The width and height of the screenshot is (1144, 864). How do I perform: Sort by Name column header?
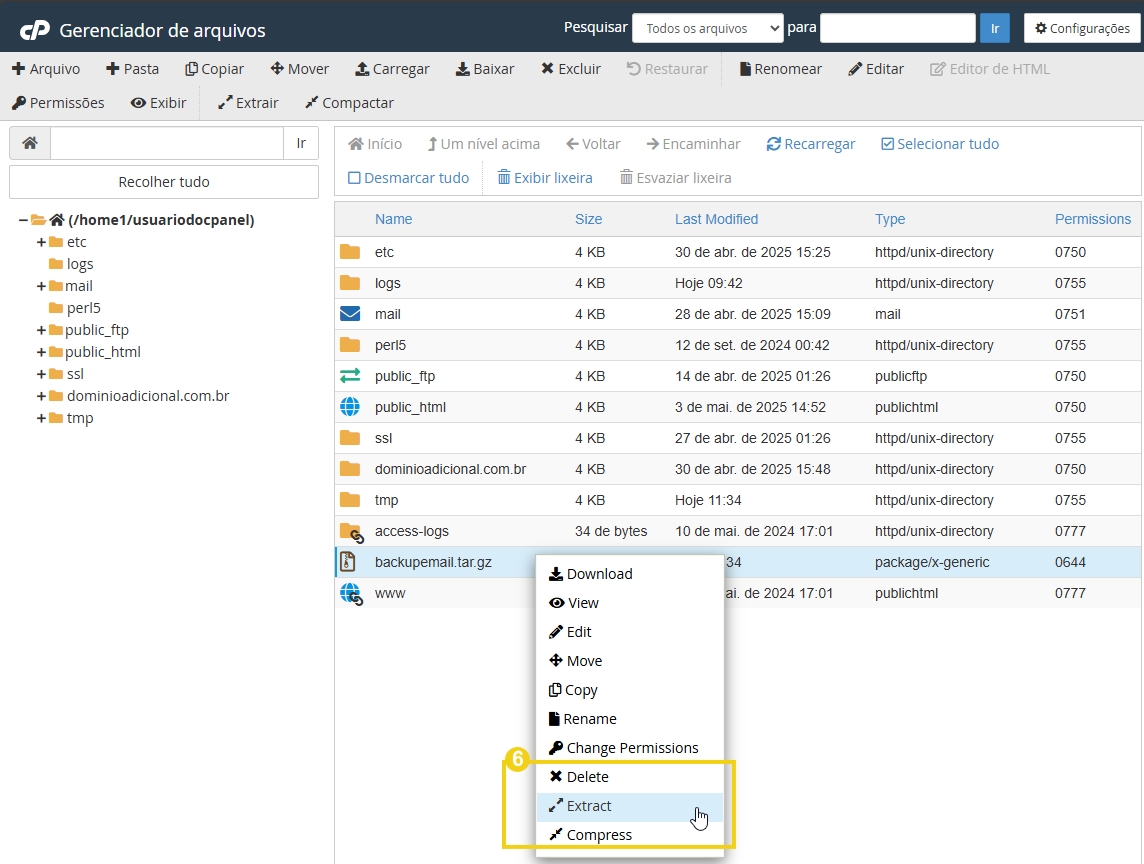click(x=393, y=219)
